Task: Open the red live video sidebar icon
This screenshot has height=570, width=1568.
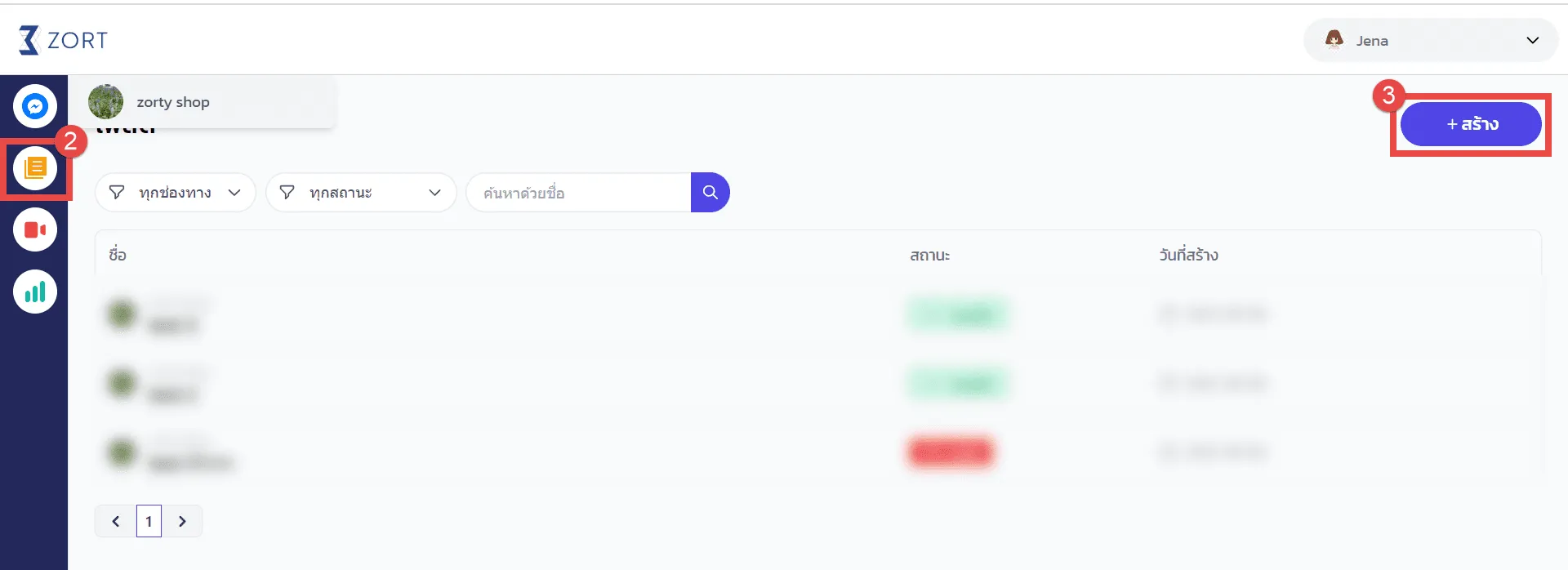Action: (35, 230)
